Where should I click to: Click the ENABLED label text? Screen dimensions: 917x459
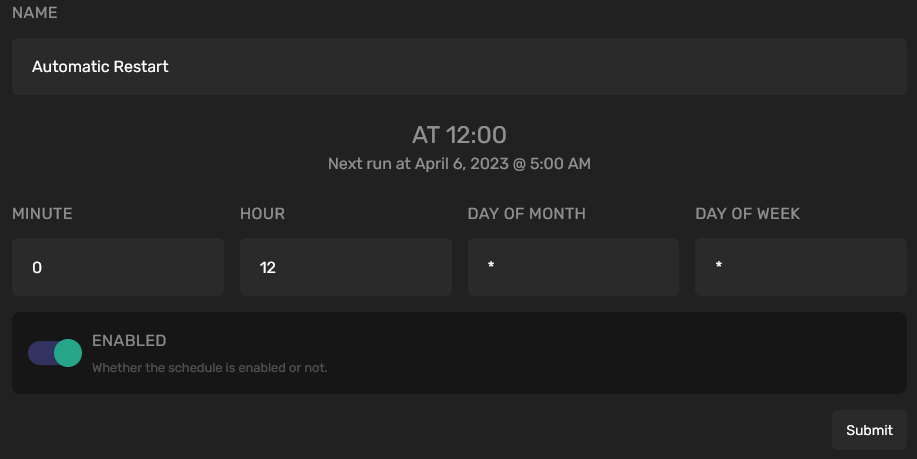coord(129,341)
